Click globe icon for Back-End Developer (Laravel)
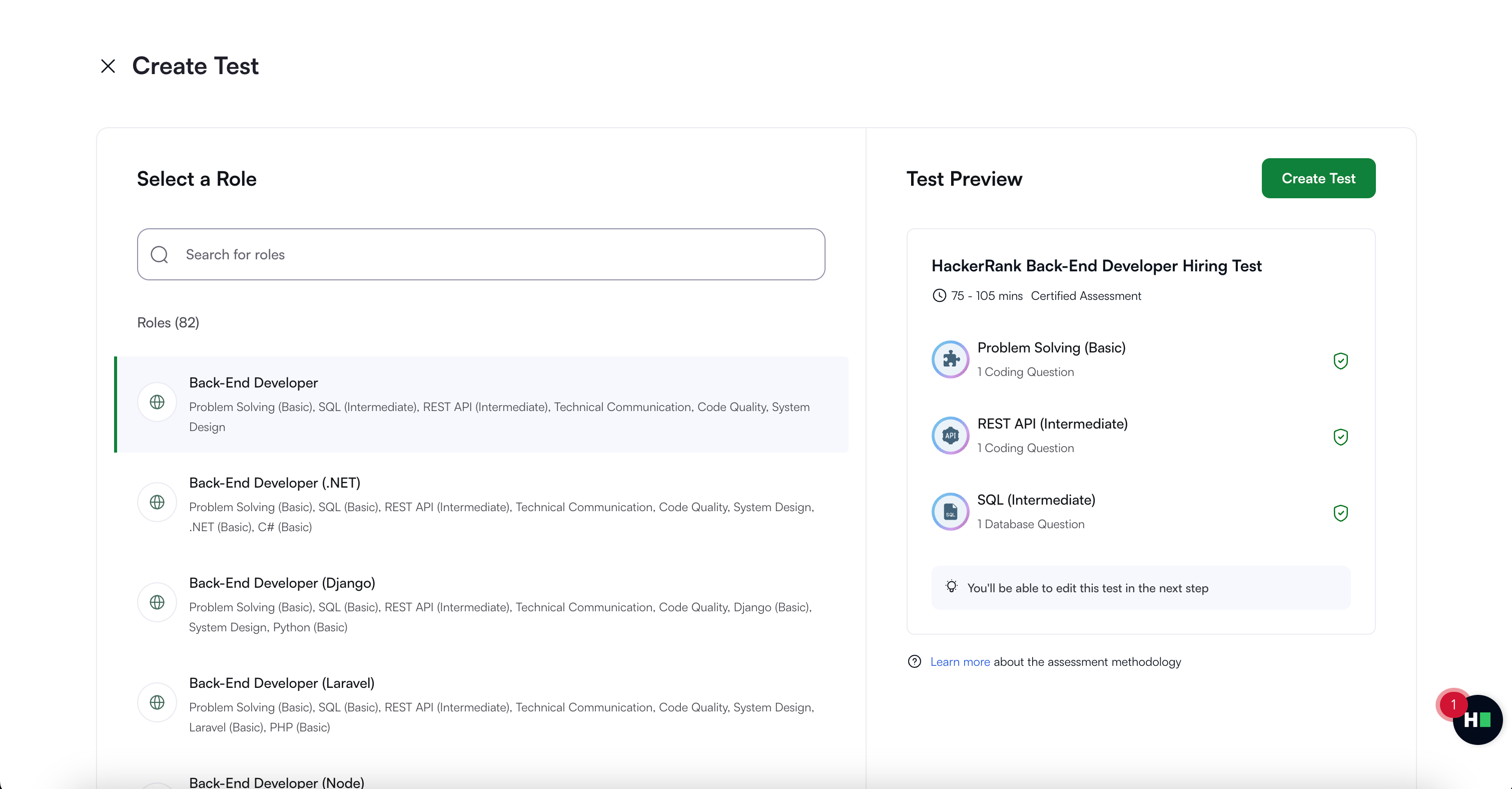 pyautogui.click(x=157, y=702)
